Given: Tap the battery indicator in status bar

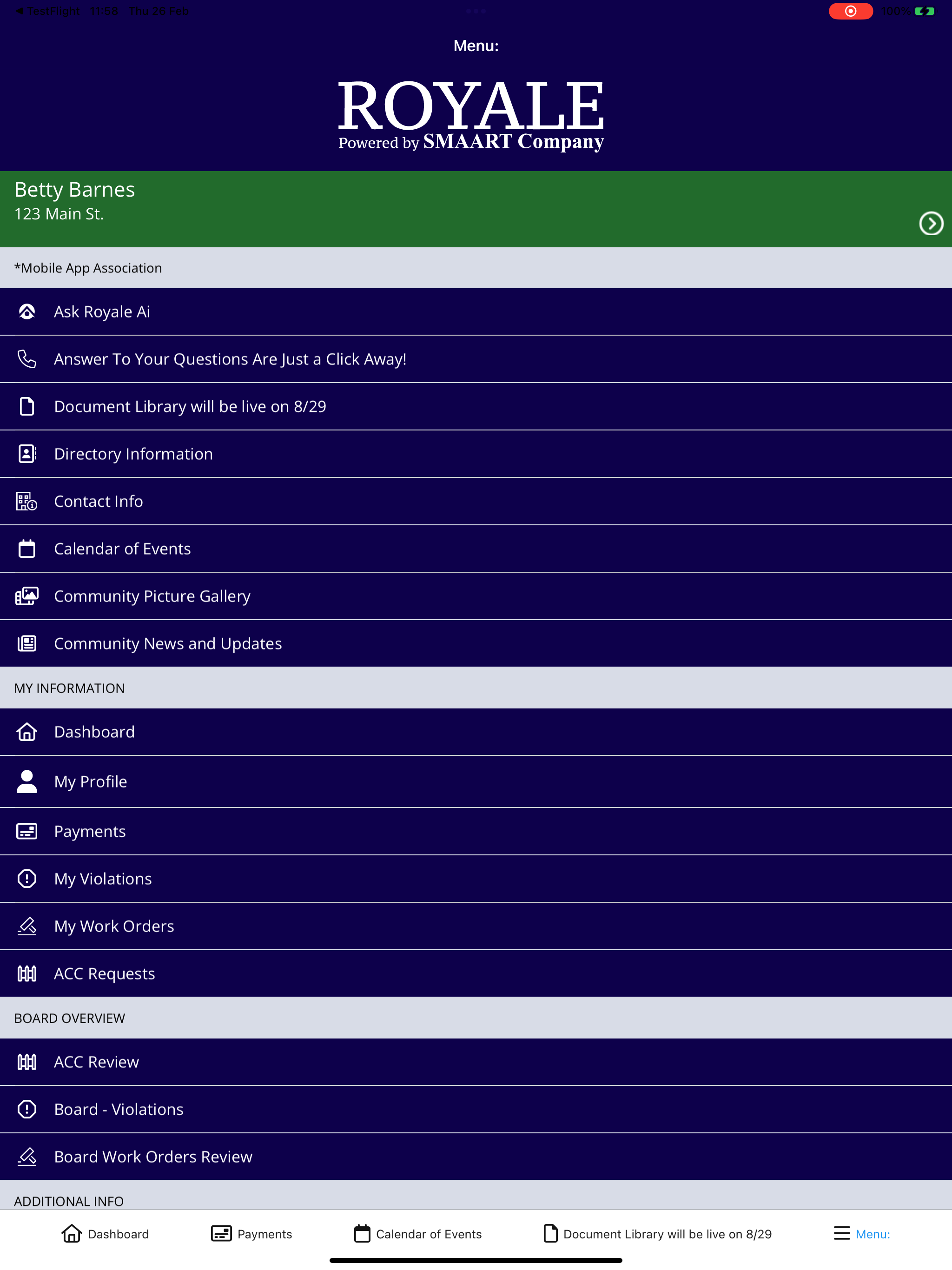Looking at the screenshot, I should coord(925,11).
